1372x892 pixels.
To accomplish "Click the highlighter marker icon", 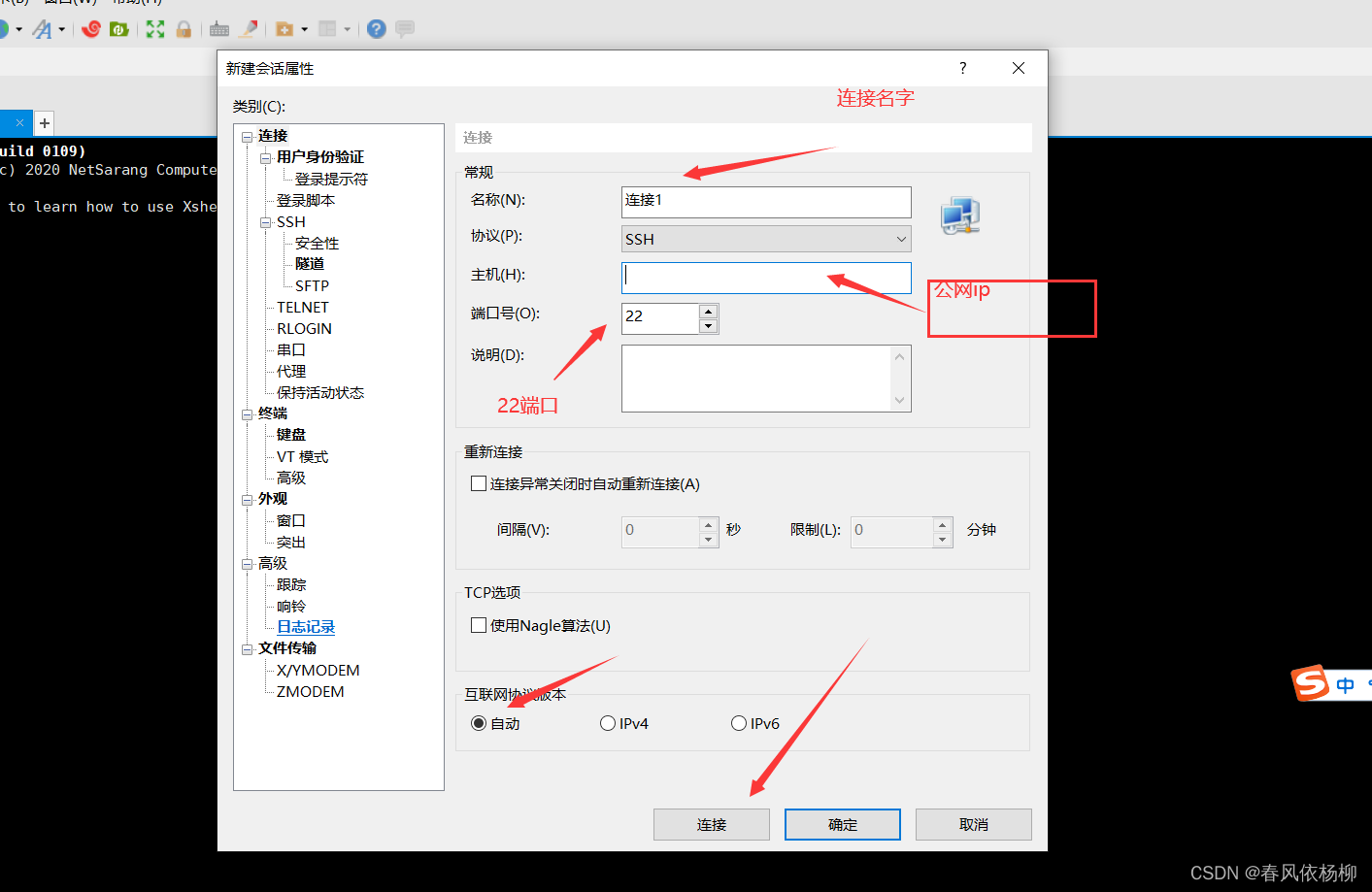I will click(x=249, y=29).
